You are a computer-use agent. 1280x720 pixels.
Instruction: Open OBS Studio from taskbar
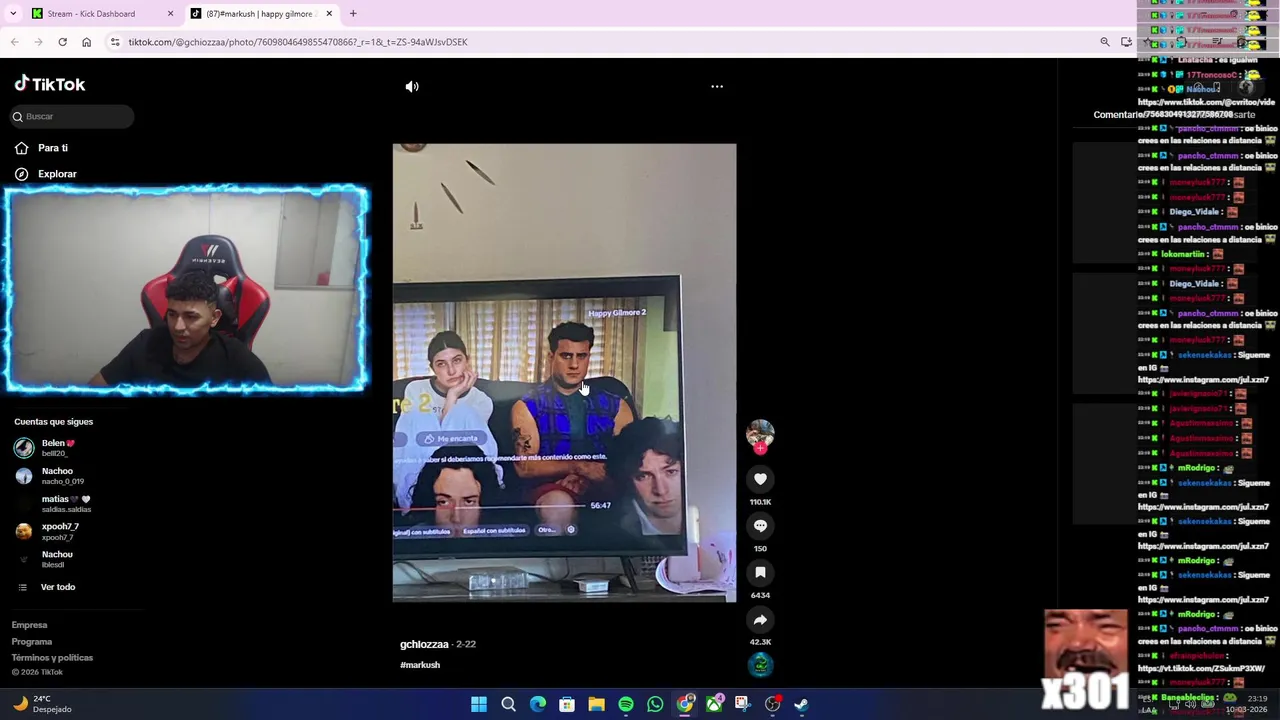tap(772, 704)
